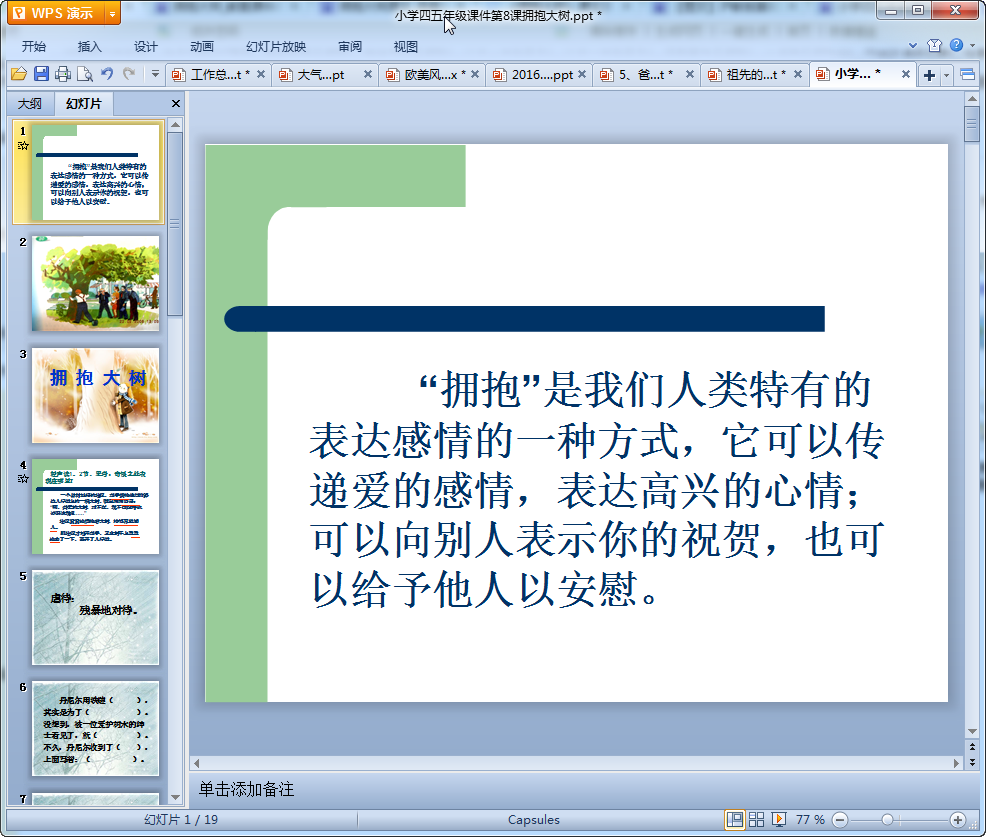Close the 祖先的...t document tab
This screenshot has height=837, width=986.
click(798, 74)
